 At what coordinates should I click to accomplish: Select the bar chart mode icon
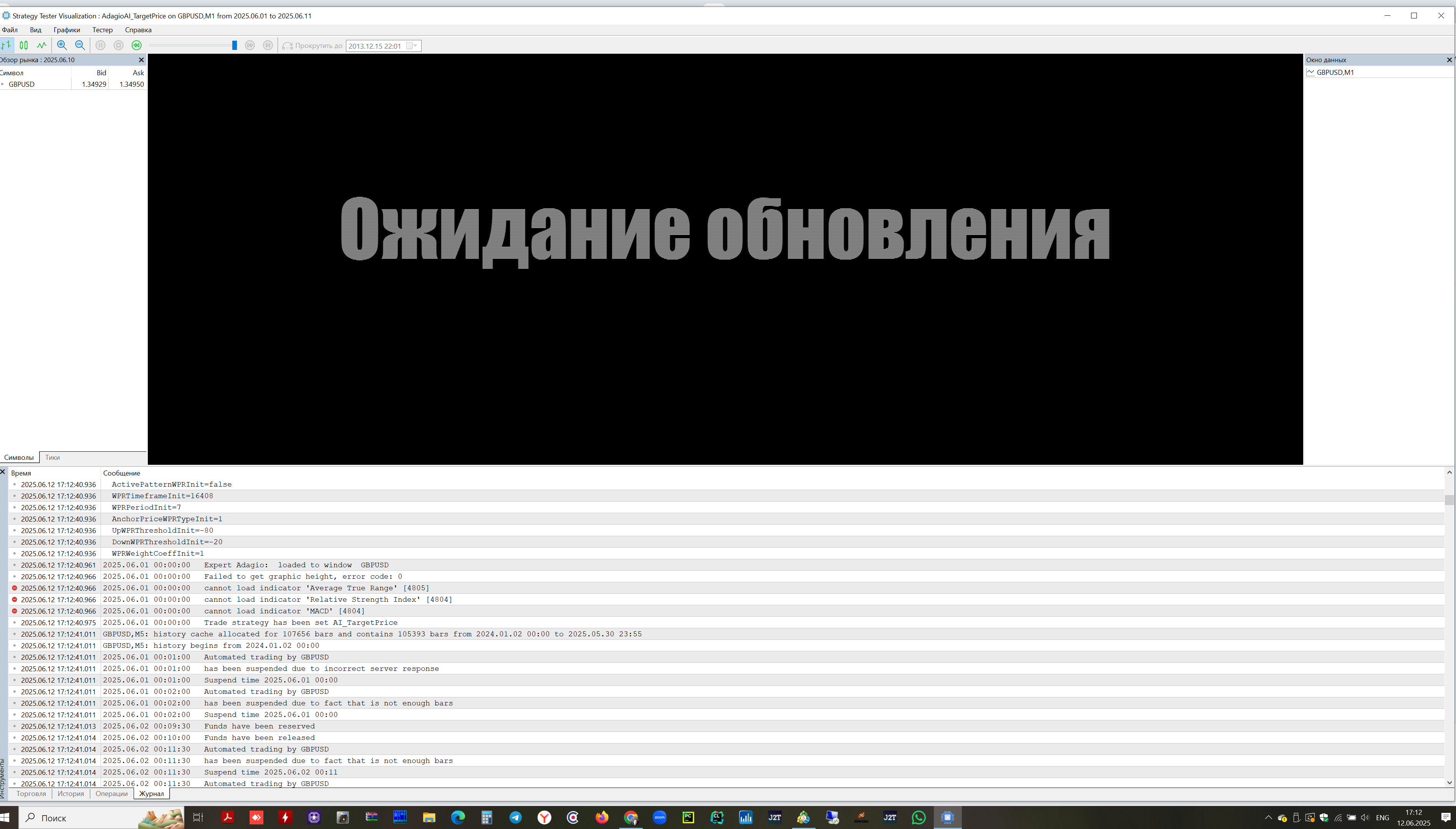pyautogui.click(x=6, y=46)
